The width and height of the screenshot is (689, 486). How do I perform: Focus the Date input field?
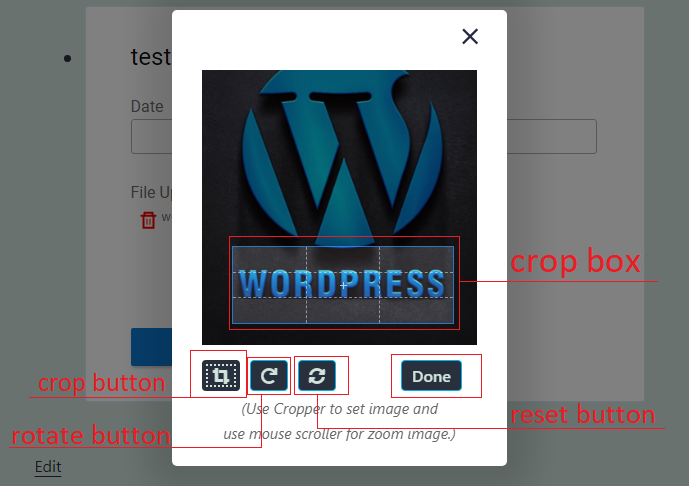pos(150,137)
